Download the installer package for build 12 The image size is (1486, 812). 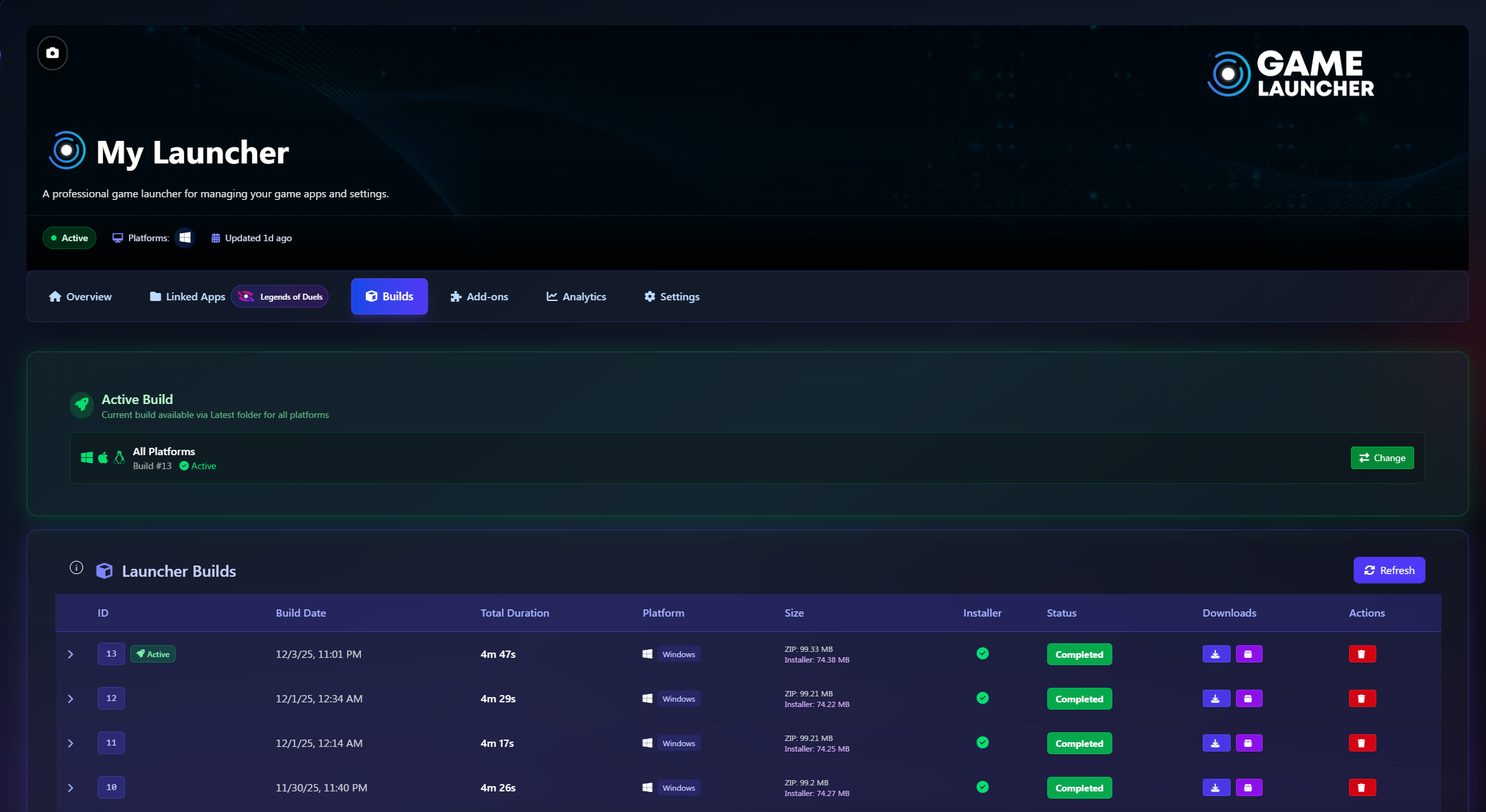point(1248,699)
